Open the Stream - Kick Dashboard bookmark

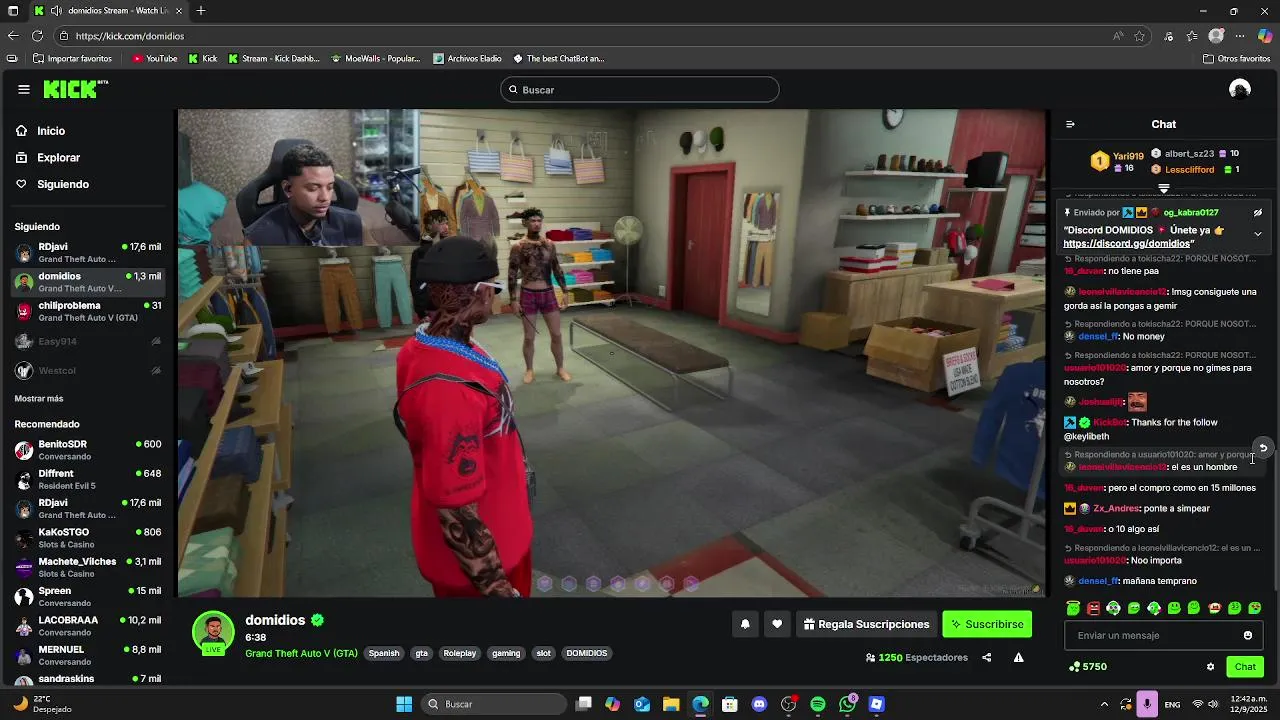(x=274, y=59)
